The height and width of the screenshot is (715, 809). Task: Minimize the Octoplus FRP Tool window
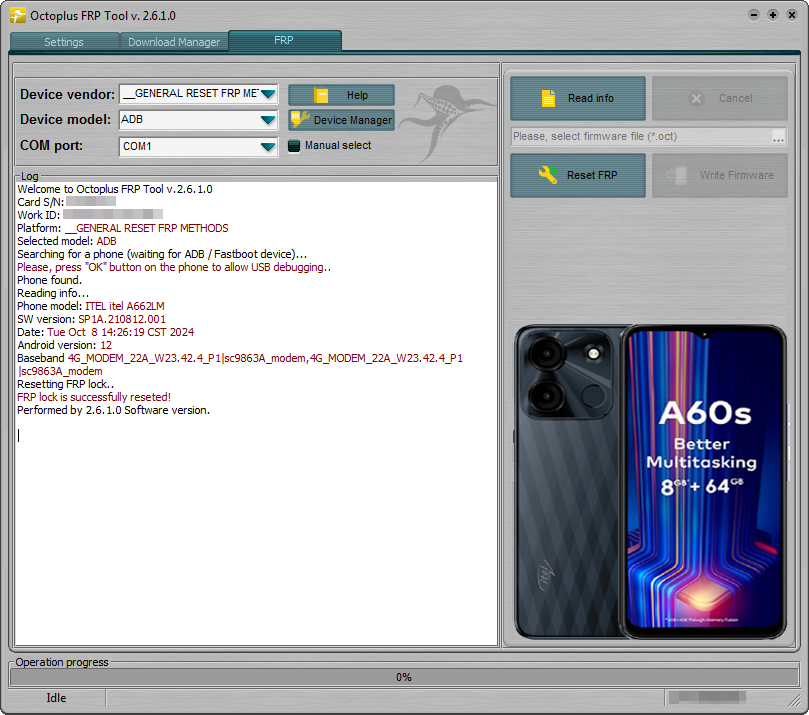(754, 15)
